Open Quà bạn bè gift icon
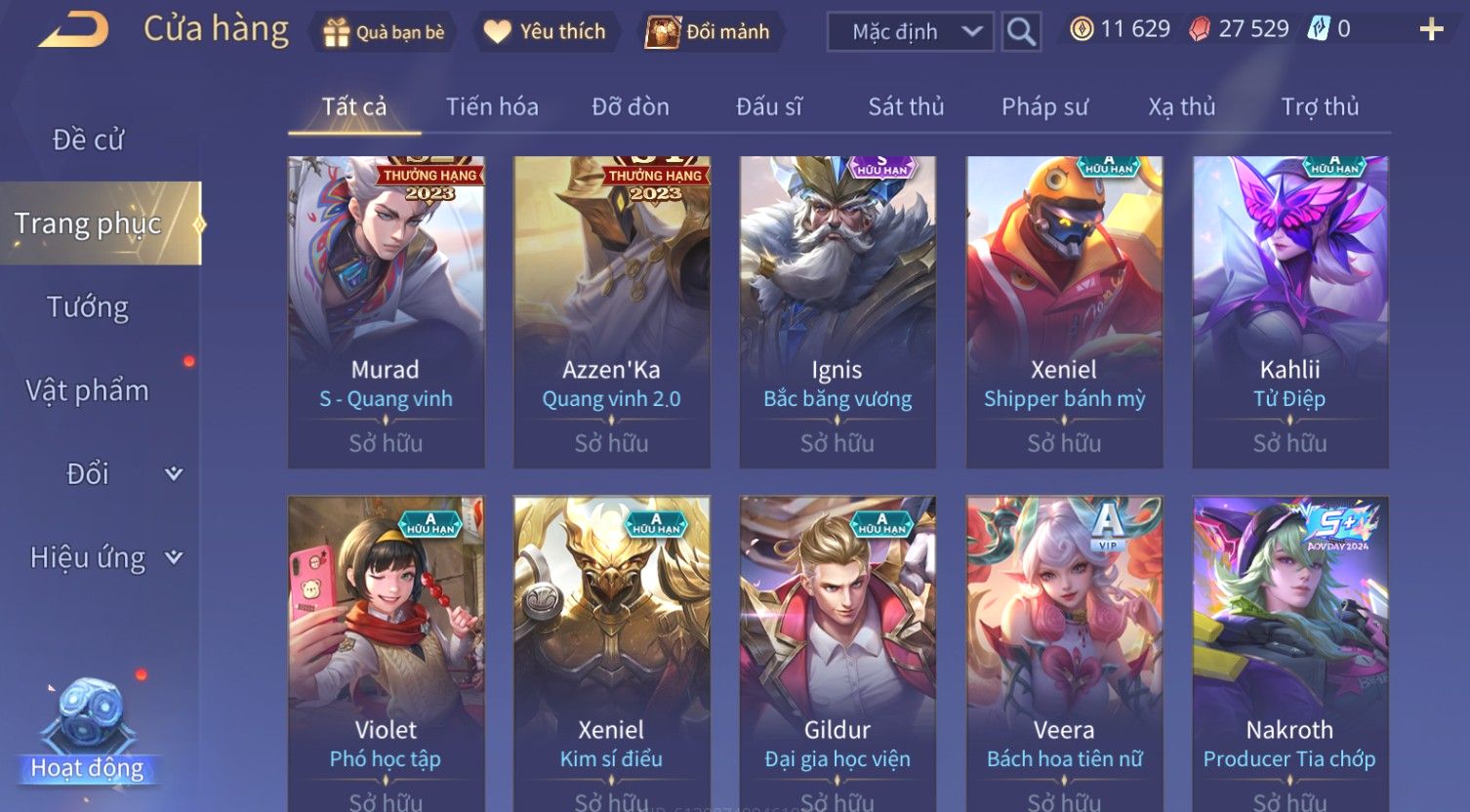The image size is (1470, 812). (x=336, y=32)
